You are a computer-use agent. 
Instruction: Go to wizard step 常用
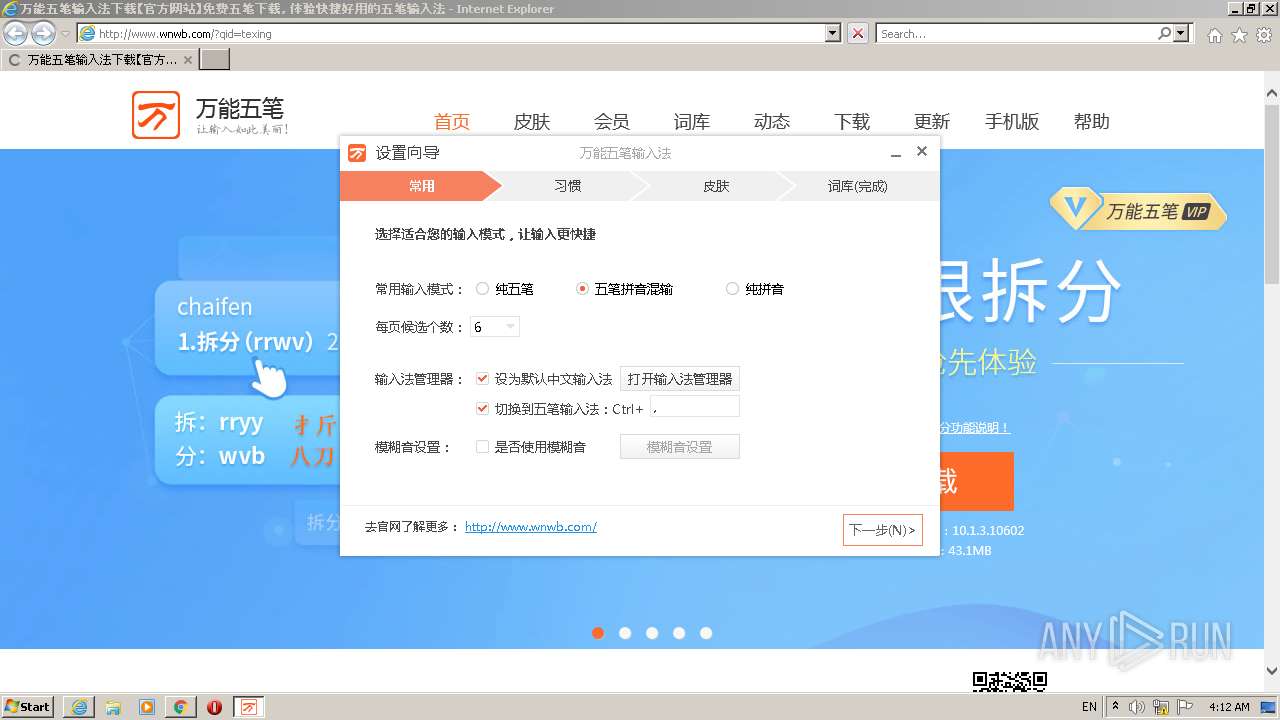pos(421,186)
